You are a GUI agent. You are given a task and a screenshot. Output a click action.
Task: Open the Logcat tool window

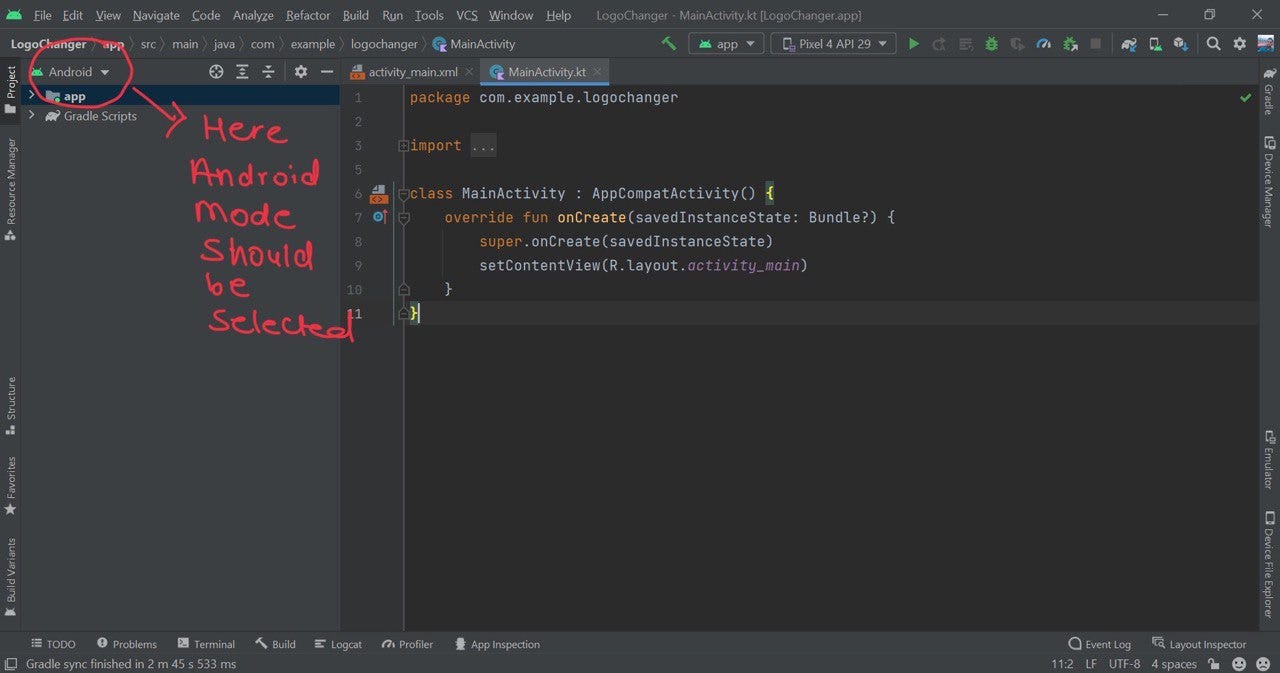click(338, 644)
